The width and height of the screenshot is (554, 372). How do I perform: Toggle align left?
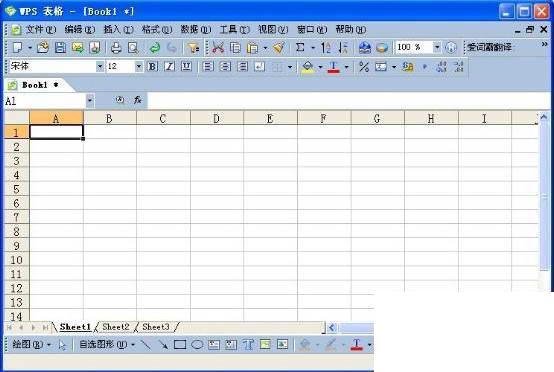[x=208, y=66]
